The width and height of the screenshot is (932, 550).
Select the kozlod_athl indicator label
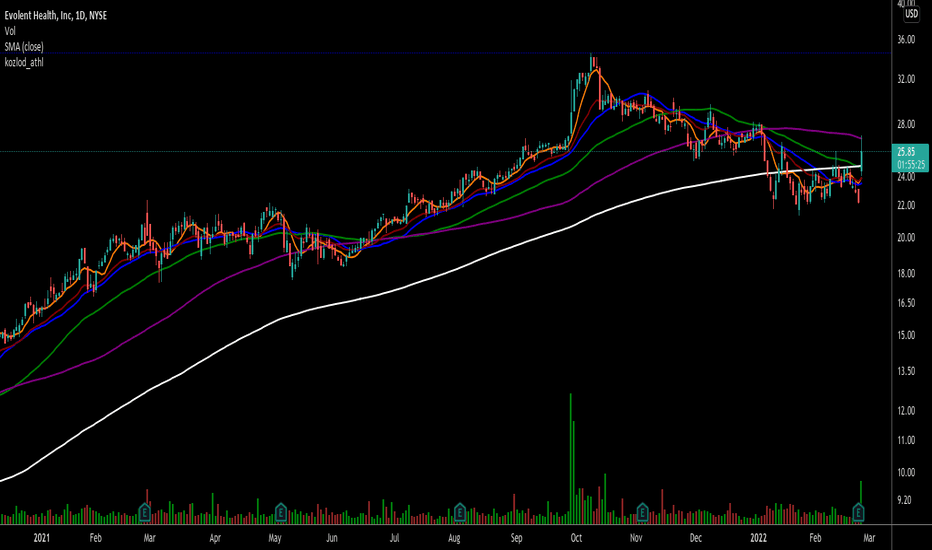(24, 62)
